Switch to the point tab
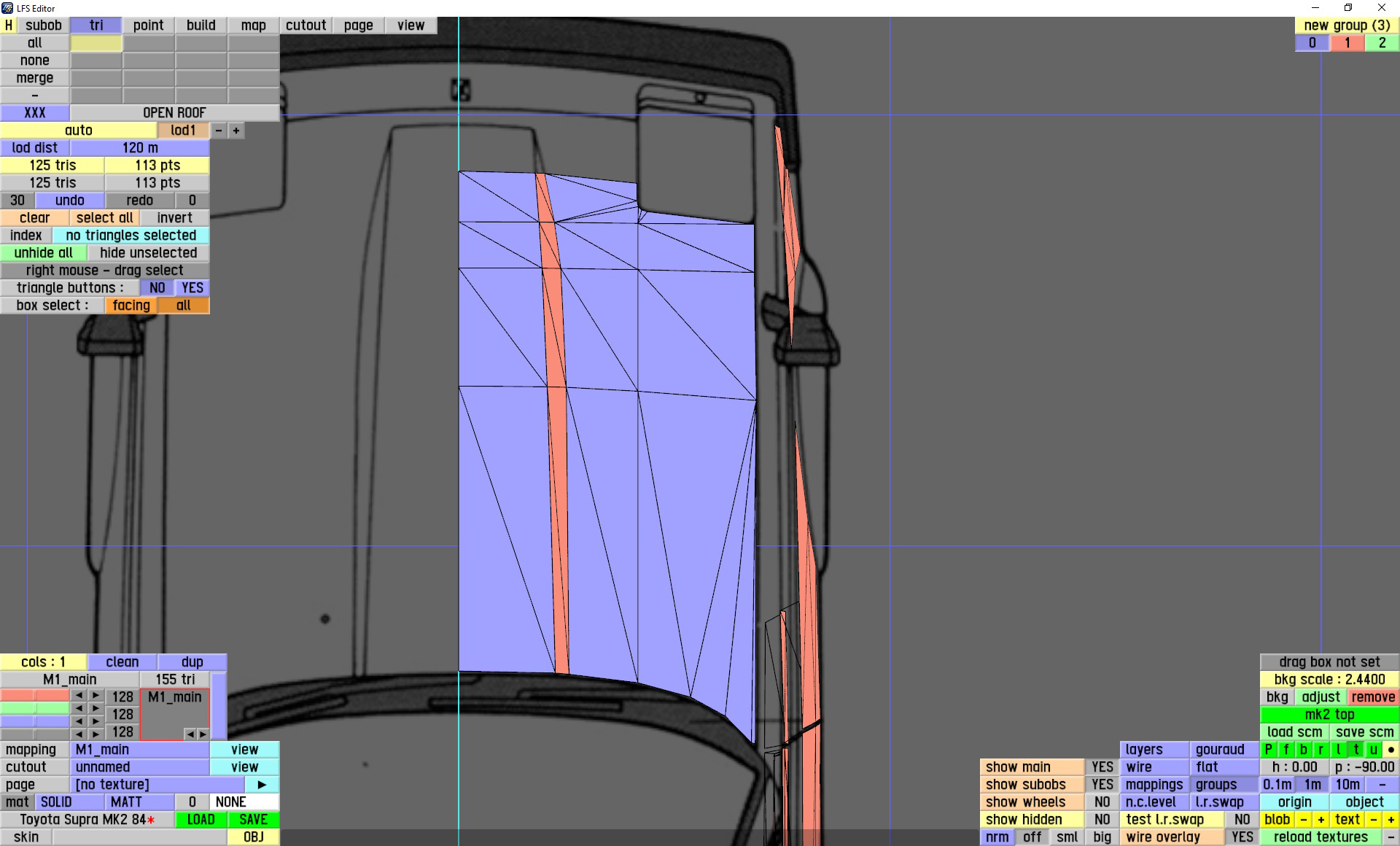 148,26
